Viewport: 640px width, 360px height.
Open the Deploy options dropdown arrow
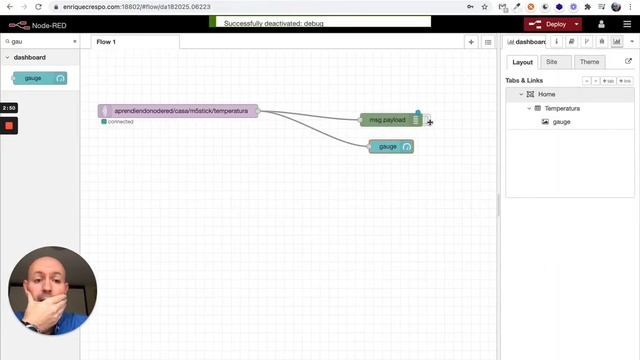[576, 24]
